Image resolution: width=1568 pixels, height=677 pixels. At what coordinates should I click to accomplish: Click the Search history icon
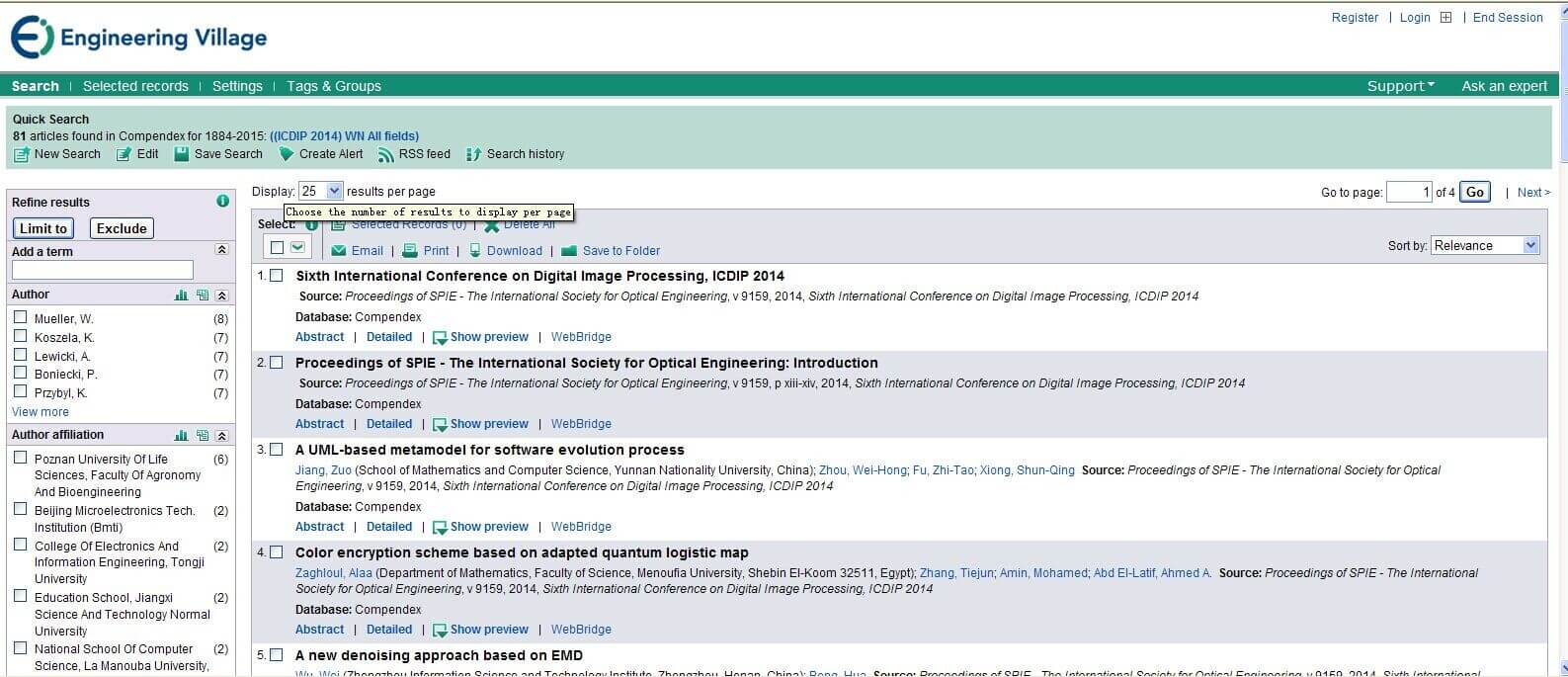pos(473,155)
